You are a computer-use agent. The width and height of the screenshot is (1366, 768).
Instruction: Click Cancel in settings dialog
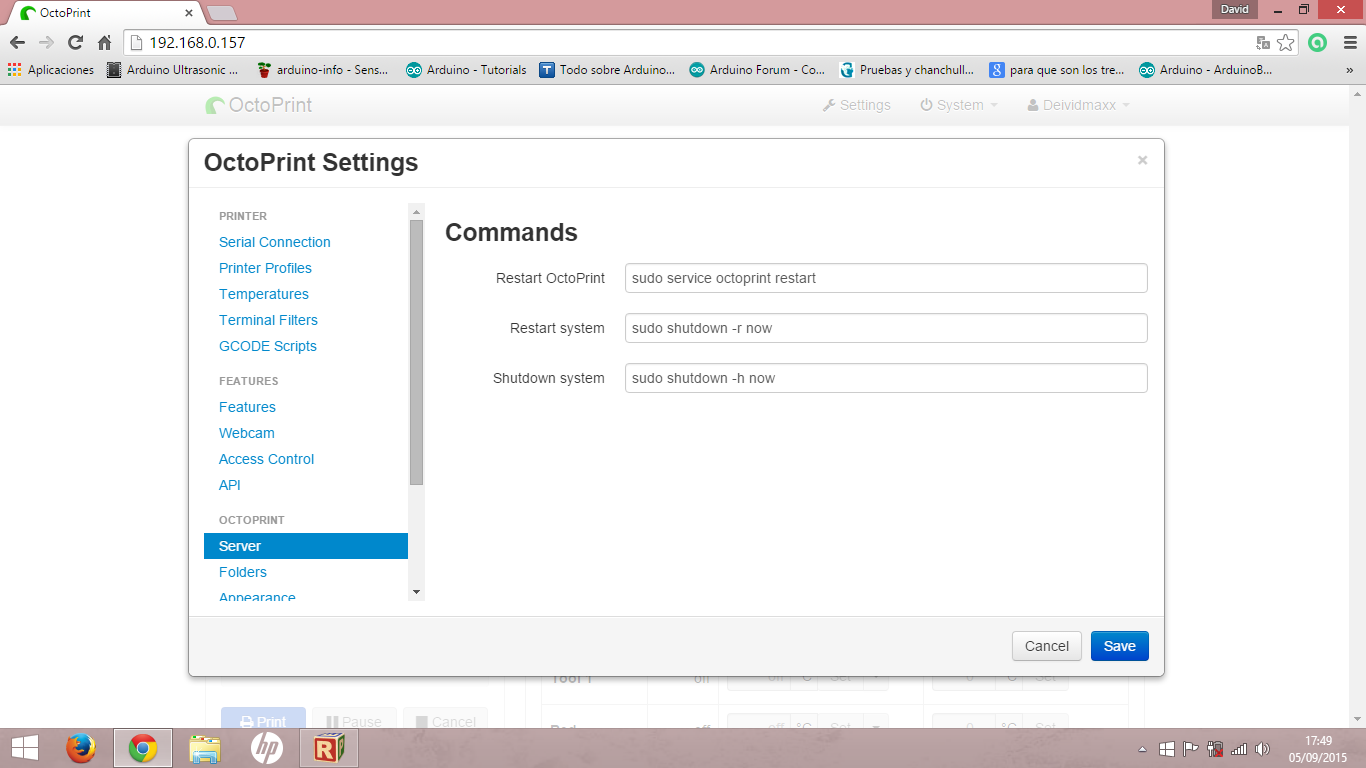1047,646
